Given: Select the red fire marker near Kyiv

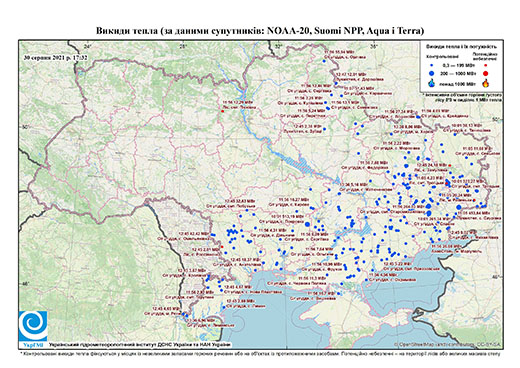Looking at the screenshot, I should click(x=222, y=111).
